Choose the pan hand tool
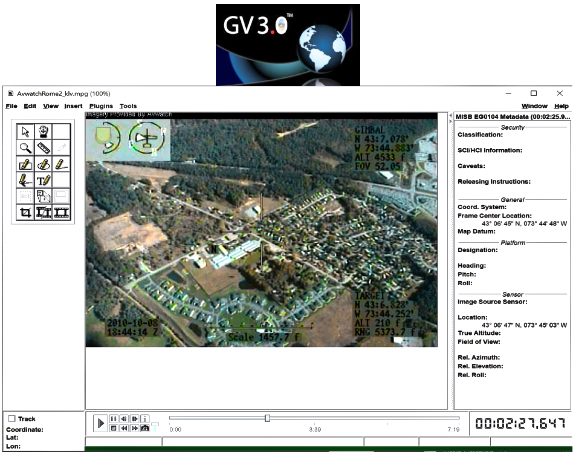The height and width of the screenshot is (454, 576). pyautogui.click(x=43, y=131)
